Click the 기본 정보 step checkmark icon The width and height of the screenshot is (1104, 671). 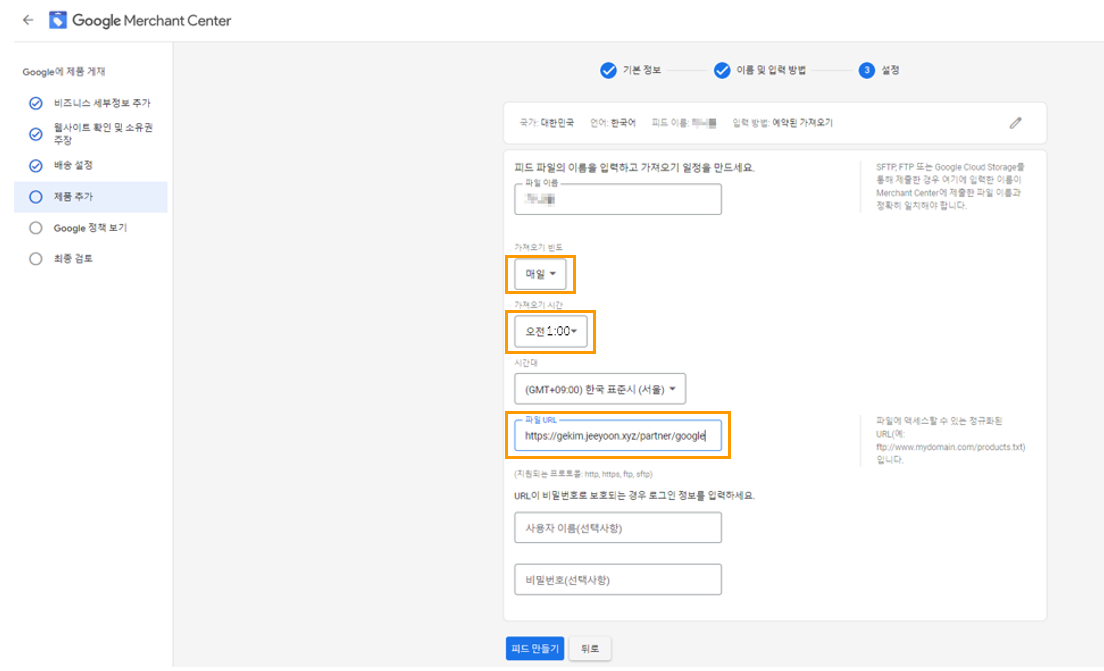point(608,70)
